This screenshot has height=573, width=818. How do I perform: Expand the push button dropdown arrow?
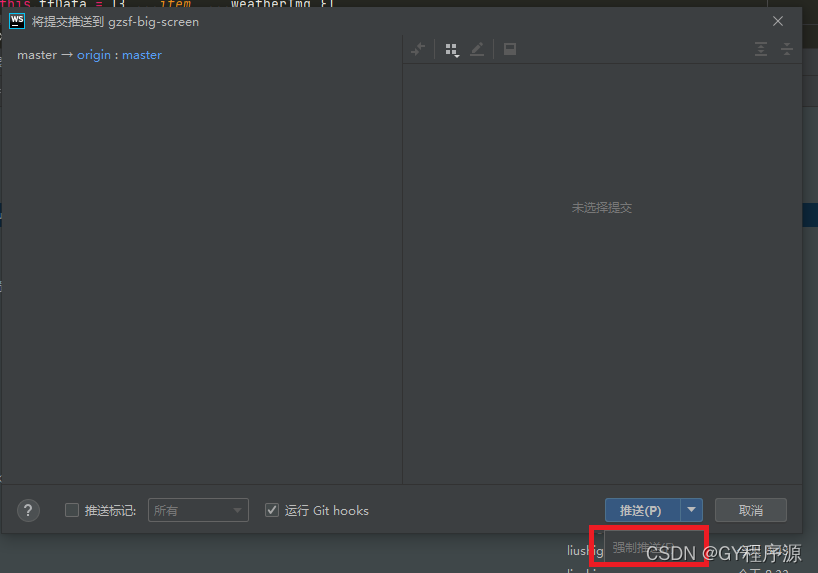pos(691,510)
